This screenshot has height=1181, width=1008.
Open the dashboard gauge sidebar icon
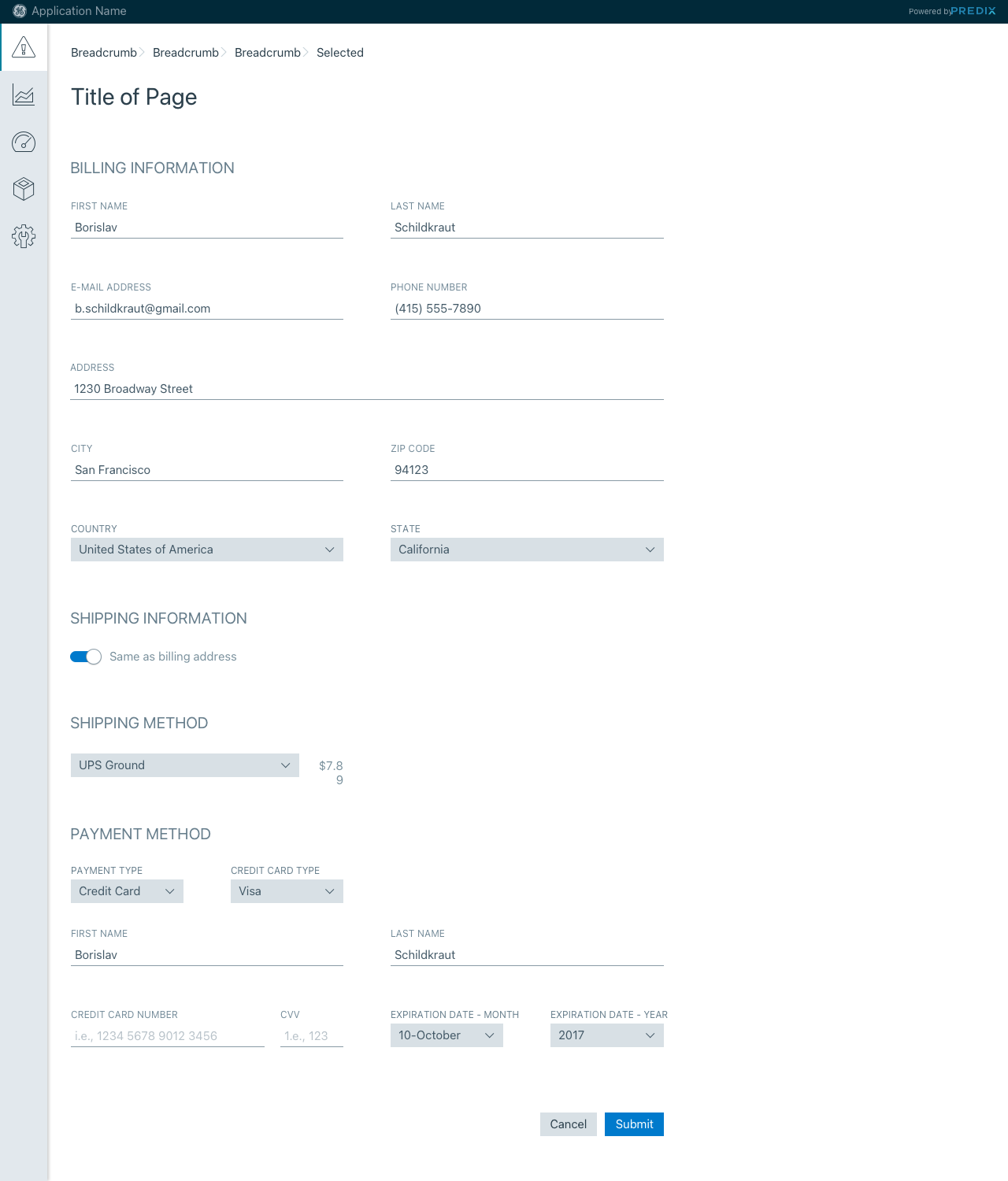(x=24, y=143)
